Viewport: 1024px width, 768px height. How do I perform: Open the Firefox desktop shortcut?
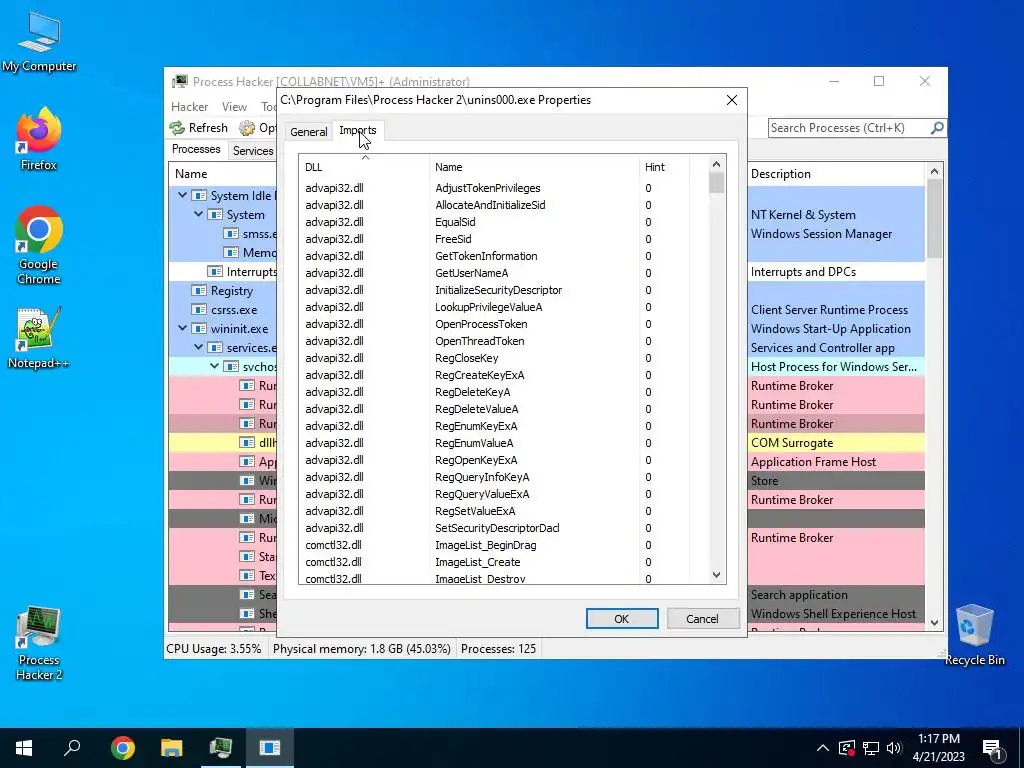pyautogui.click(x=39, y=139)
